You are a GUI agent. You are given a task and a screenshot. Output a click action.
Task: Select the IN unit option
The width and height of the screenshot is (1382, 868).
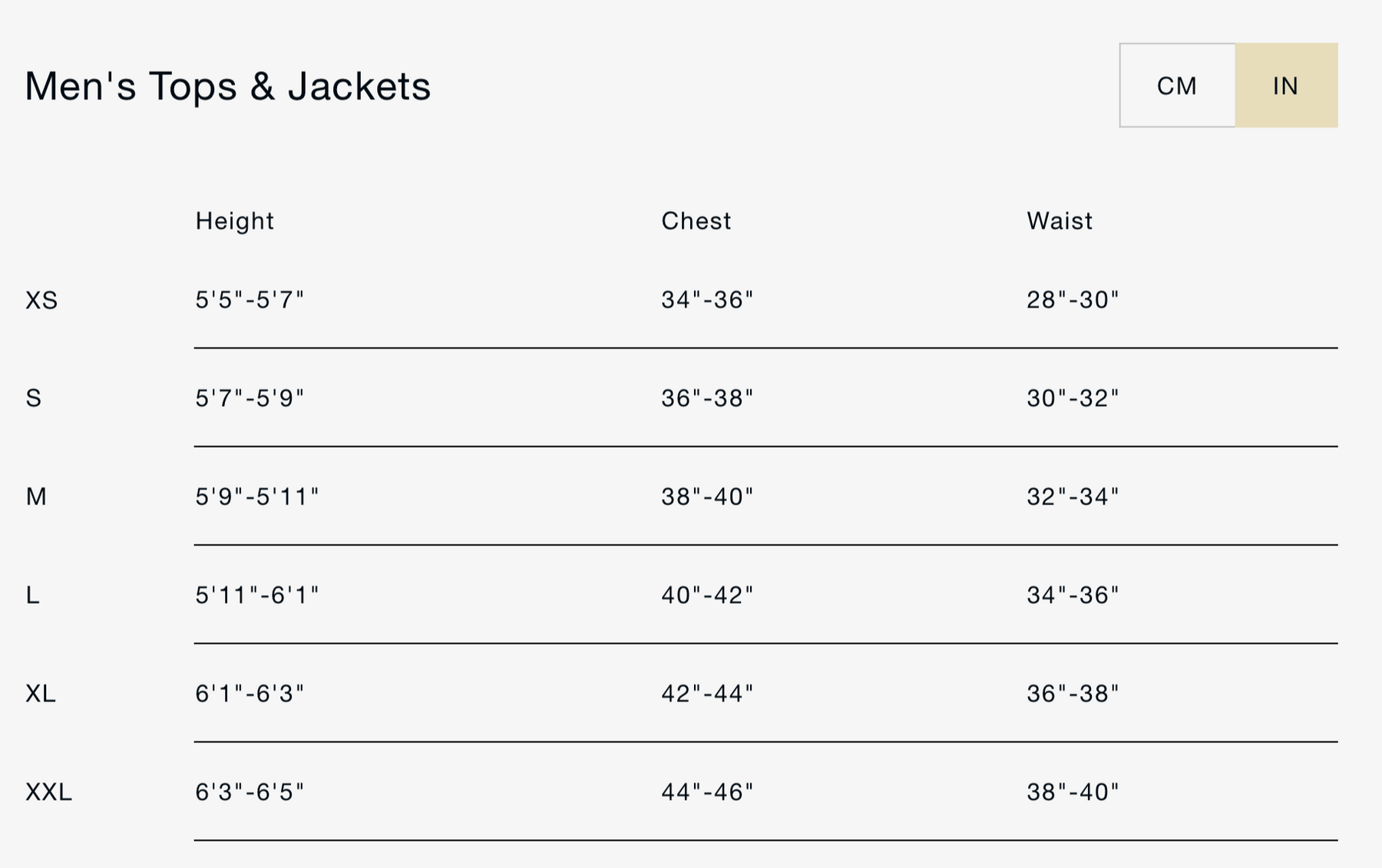pyautogui.click(x=1286, y=85)
